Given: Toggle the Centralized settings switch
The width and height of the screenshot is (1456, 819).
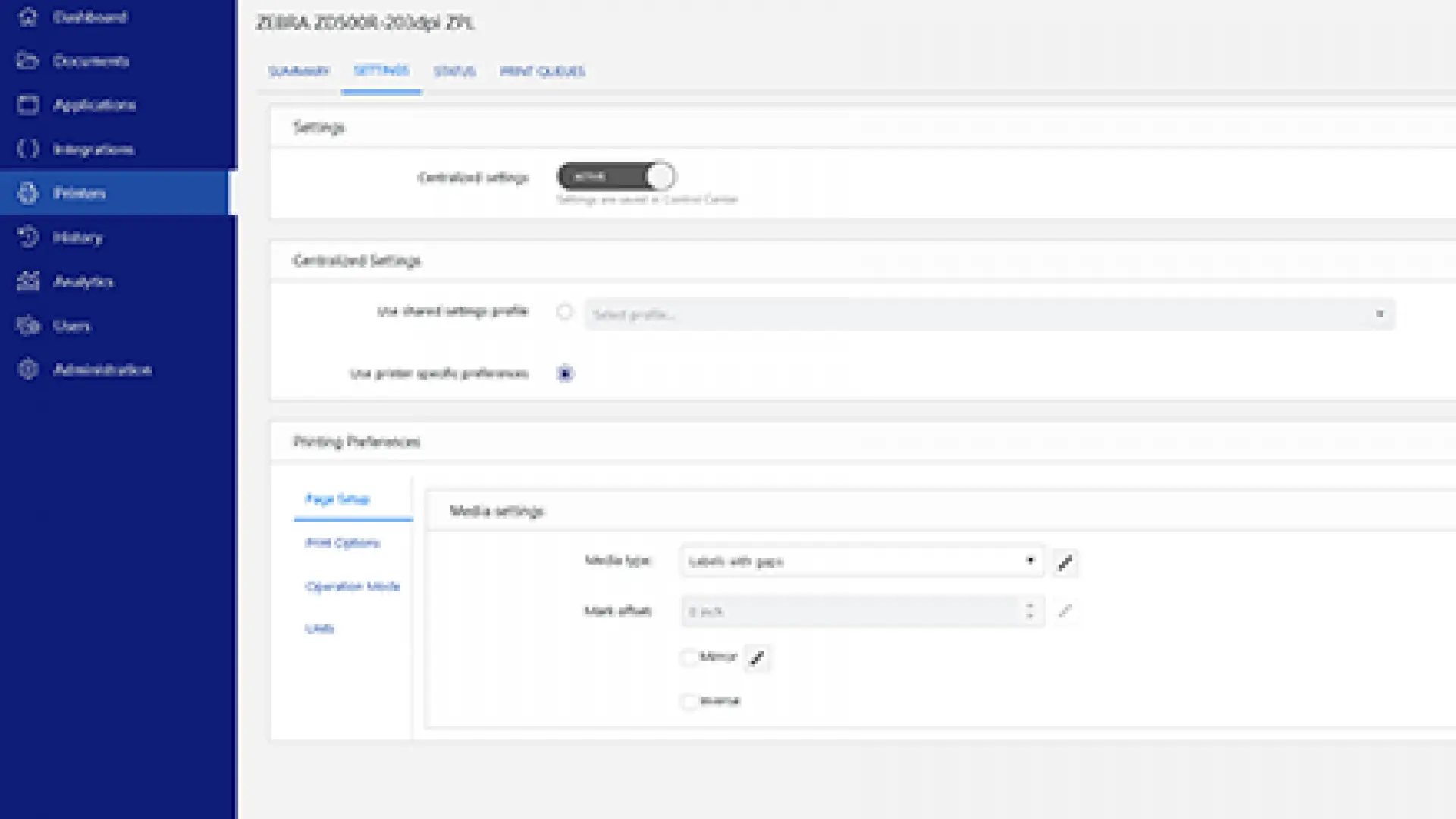Looking at the screenshot, I should click(615, 177).
